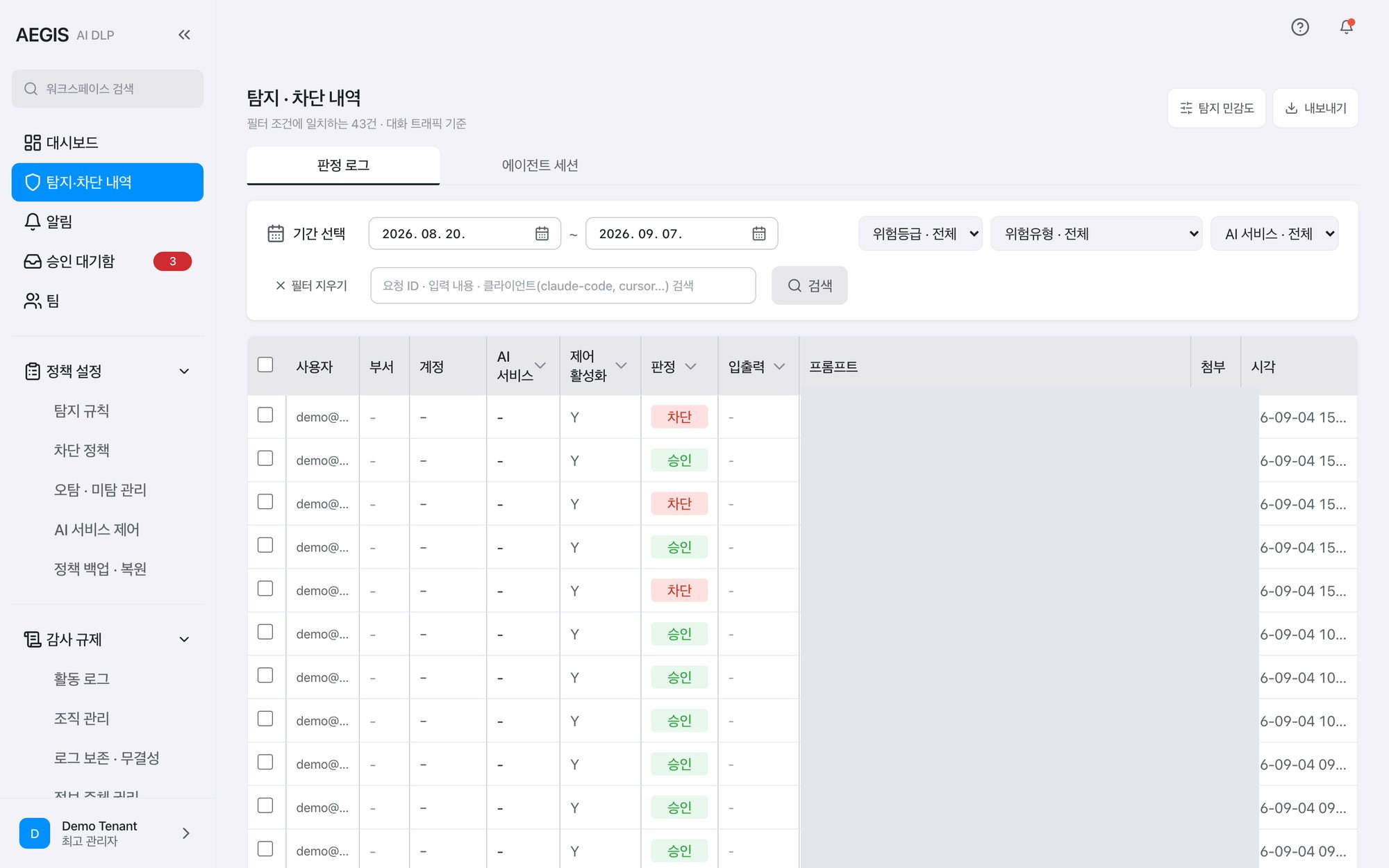1389x868 pixels.
Task: Click the 승인 대기함 inbox icon
Action: (x=33, y=261)
